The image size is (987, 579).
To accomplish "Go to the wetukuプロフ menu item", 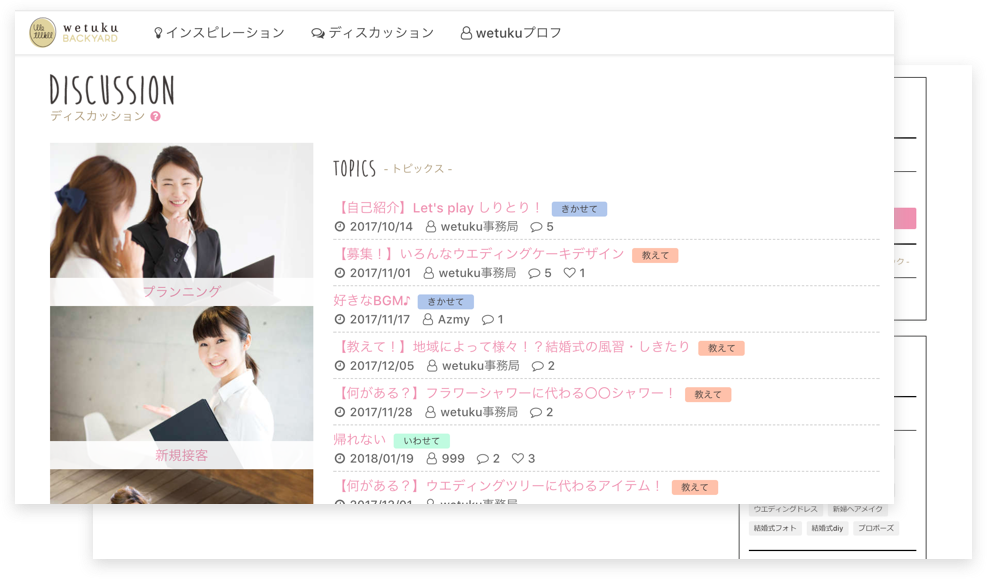I will coord(518,33).
